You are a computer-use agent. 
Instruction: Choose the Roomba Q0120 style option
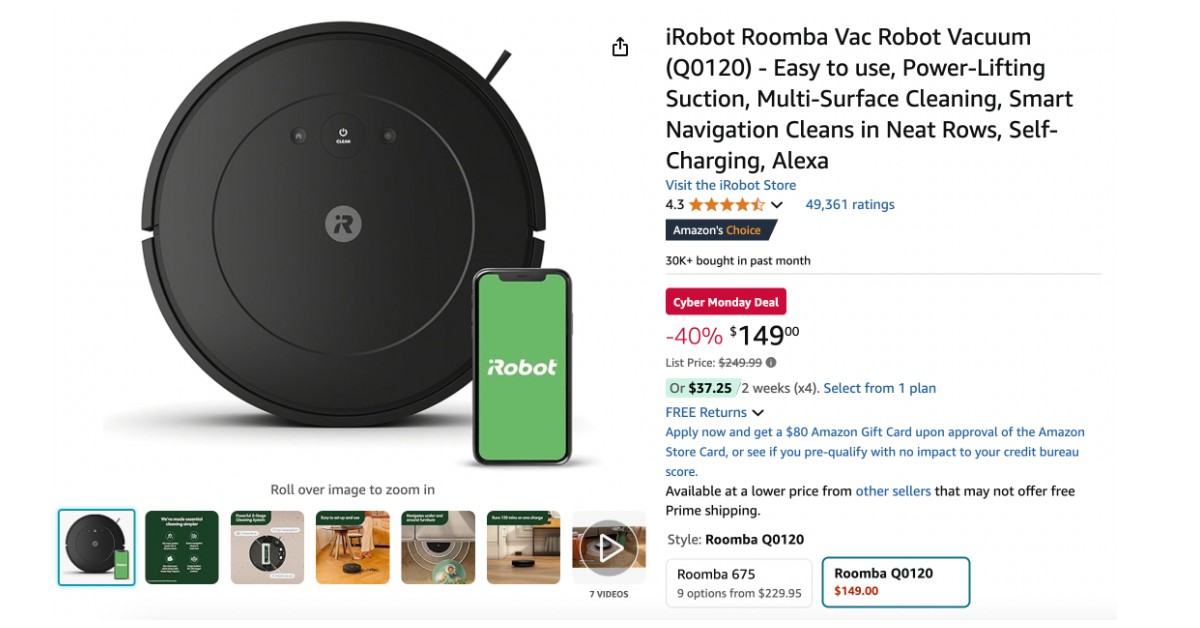[895, 582]
